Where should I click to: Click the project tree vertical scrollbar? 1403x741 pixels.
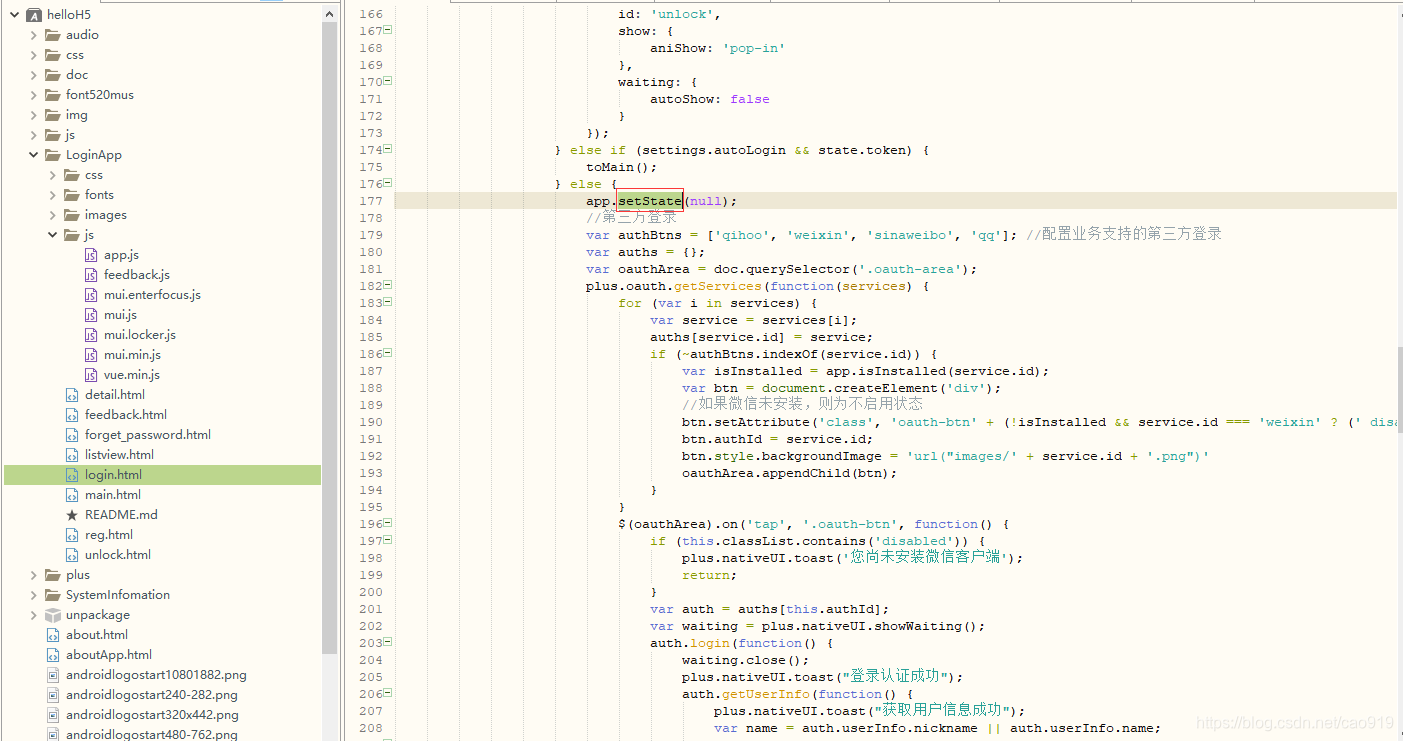pos(329,338)
